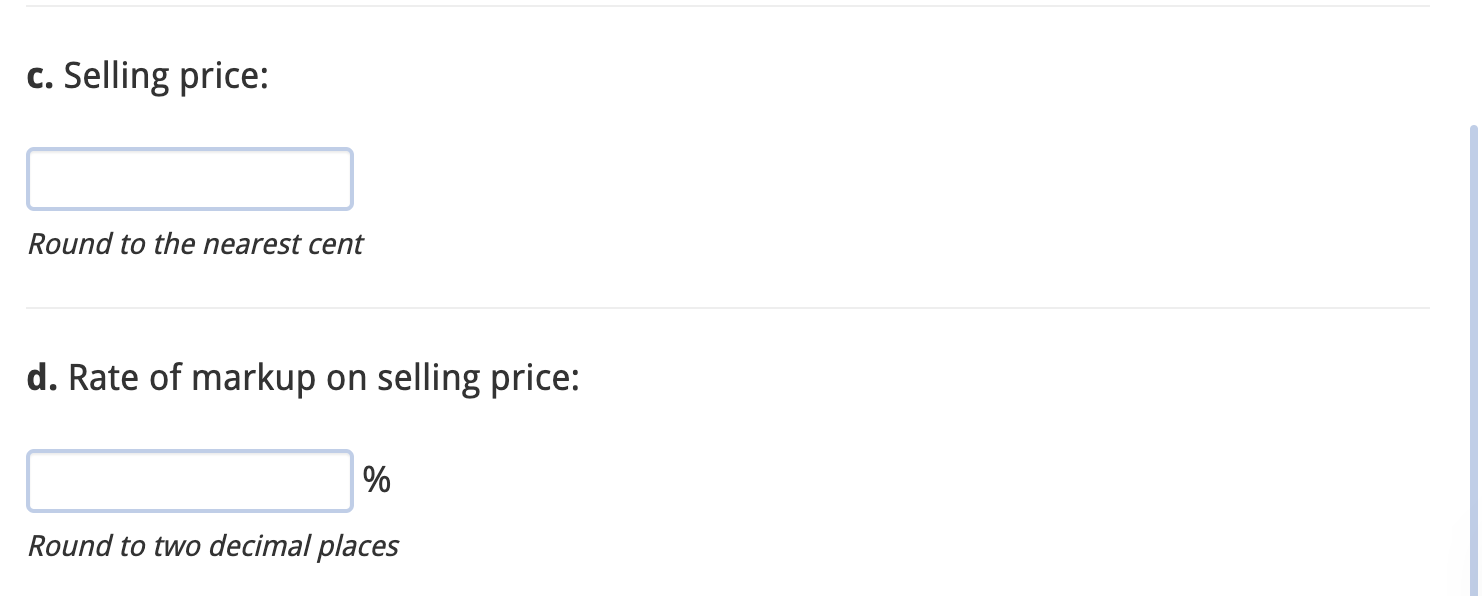This screenshot has height=596, width=1482.
Task: Click the 'Round to the nearest cent' hint text
Action: [196, 244]
